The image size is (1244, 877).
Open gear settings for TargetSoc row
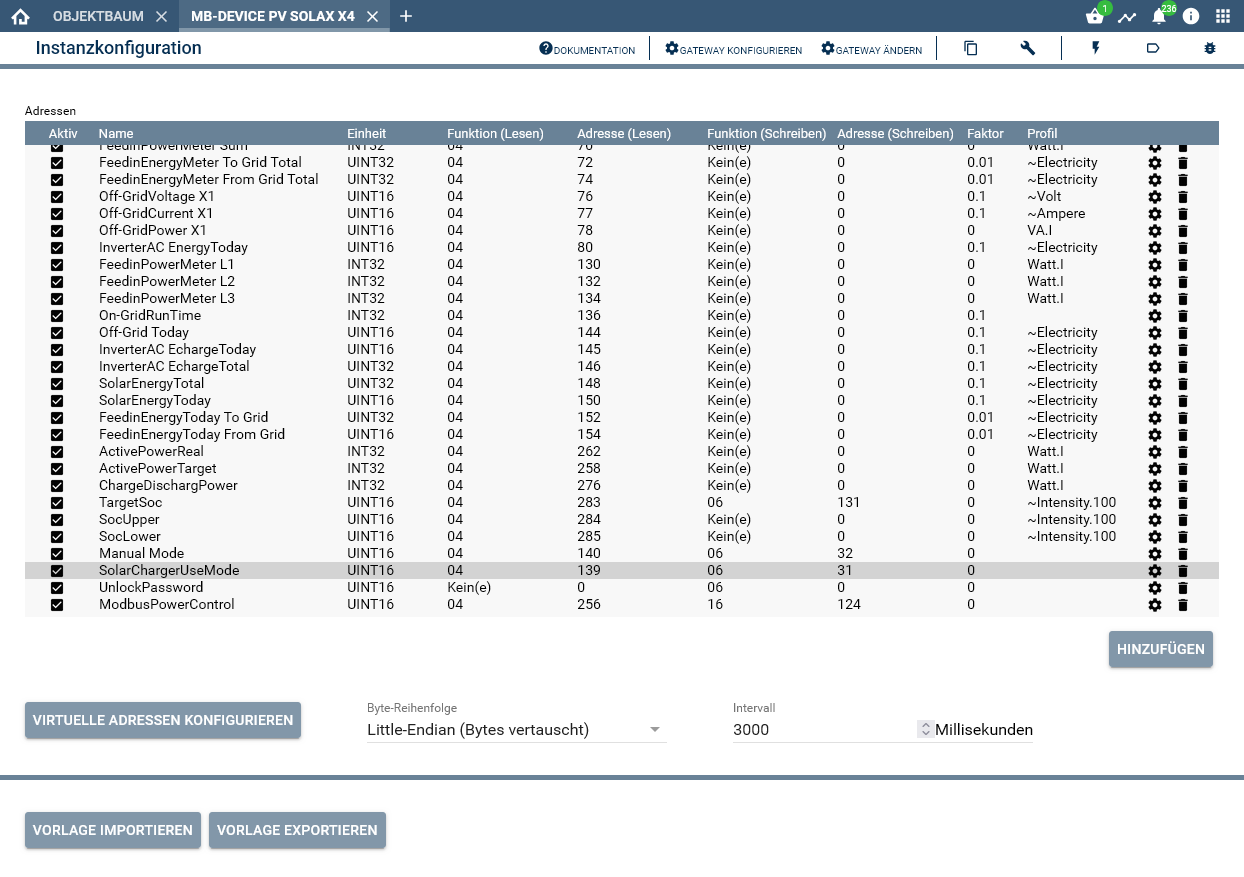1155,503
